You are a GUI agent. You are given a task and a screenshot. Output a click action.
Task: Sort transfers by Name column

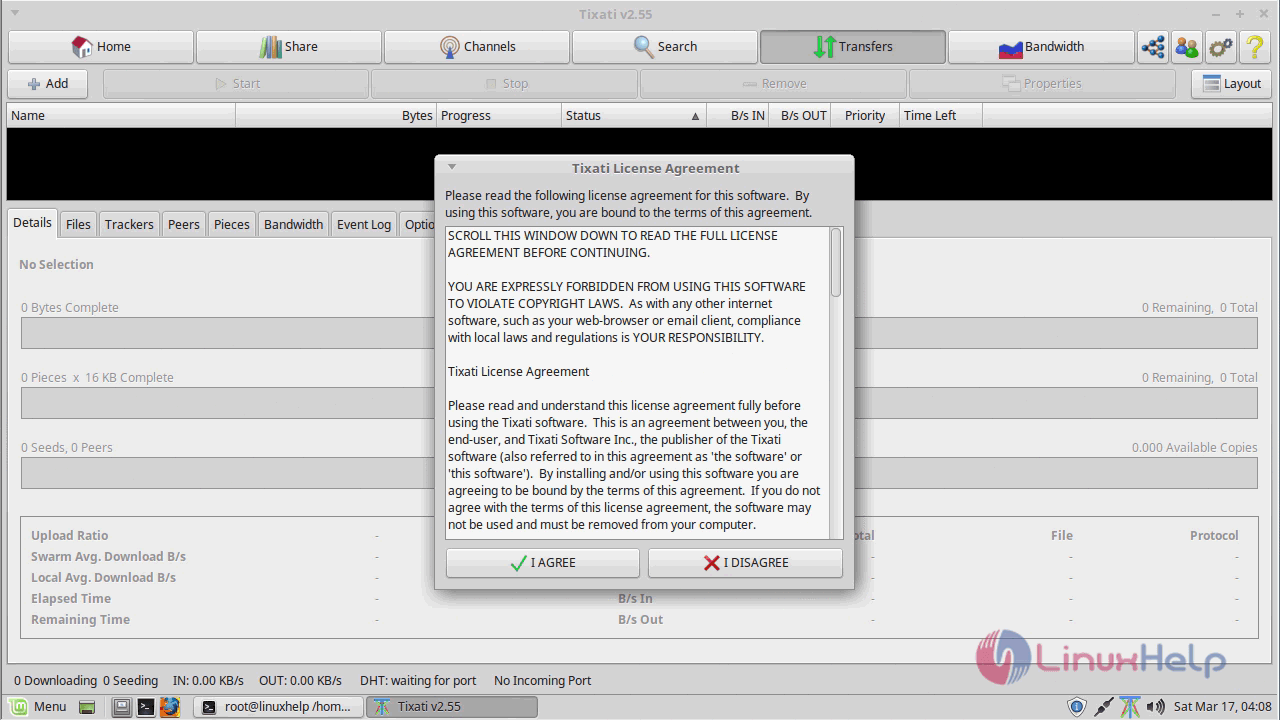pyautogui.click(x=121, y=116)
